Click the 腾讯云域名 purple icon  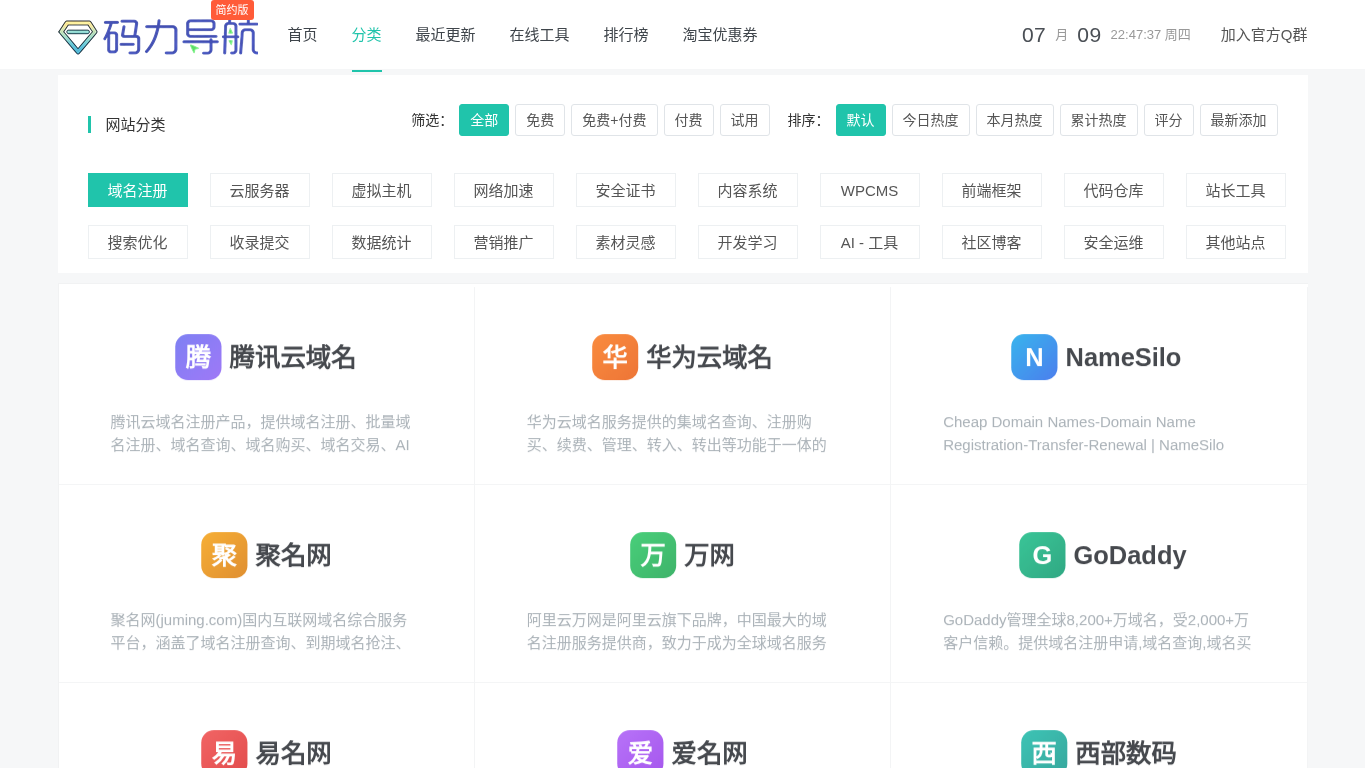pos(198,357)
